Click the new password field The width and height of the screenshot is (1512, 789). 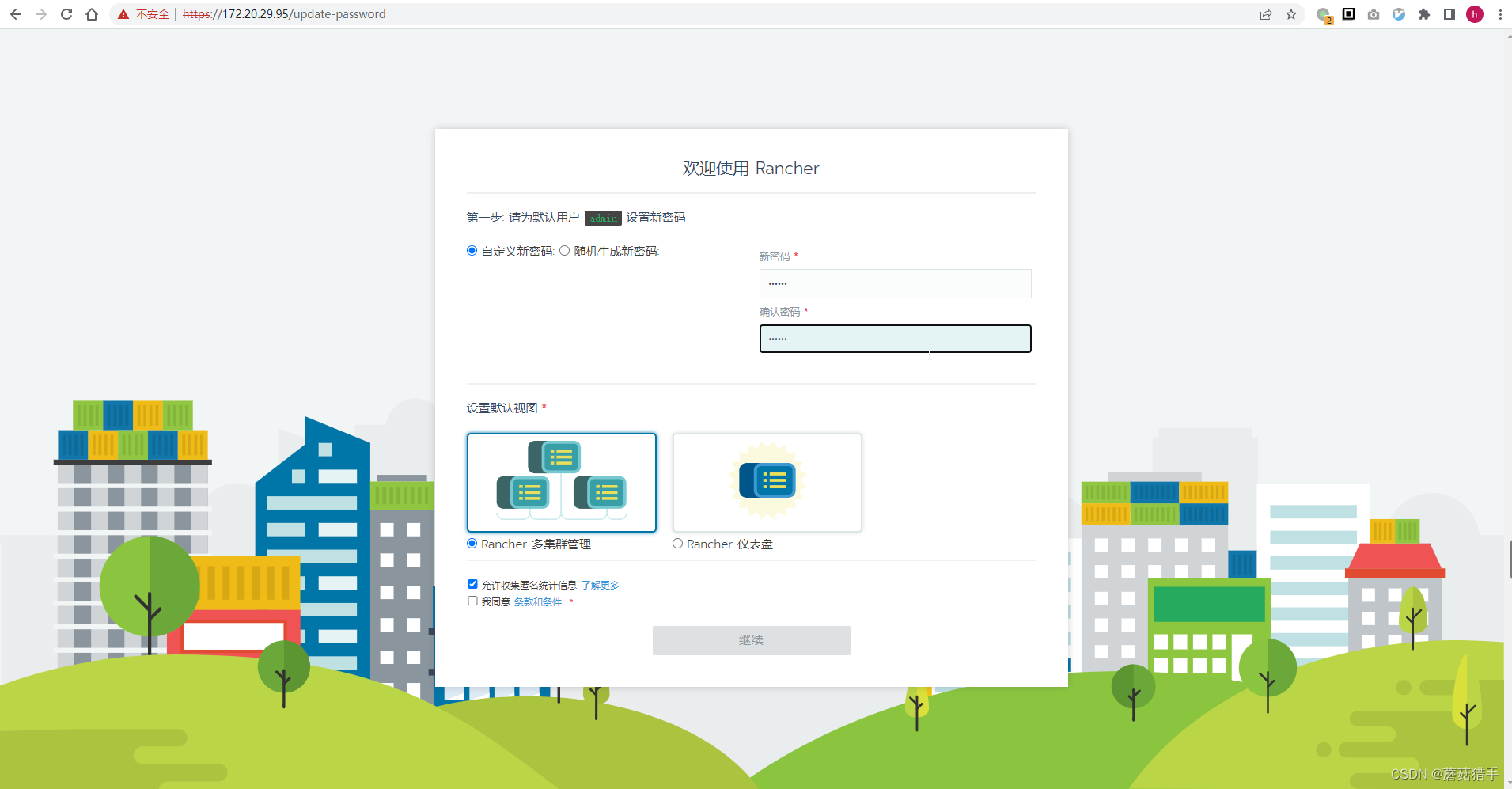(895, 283)
